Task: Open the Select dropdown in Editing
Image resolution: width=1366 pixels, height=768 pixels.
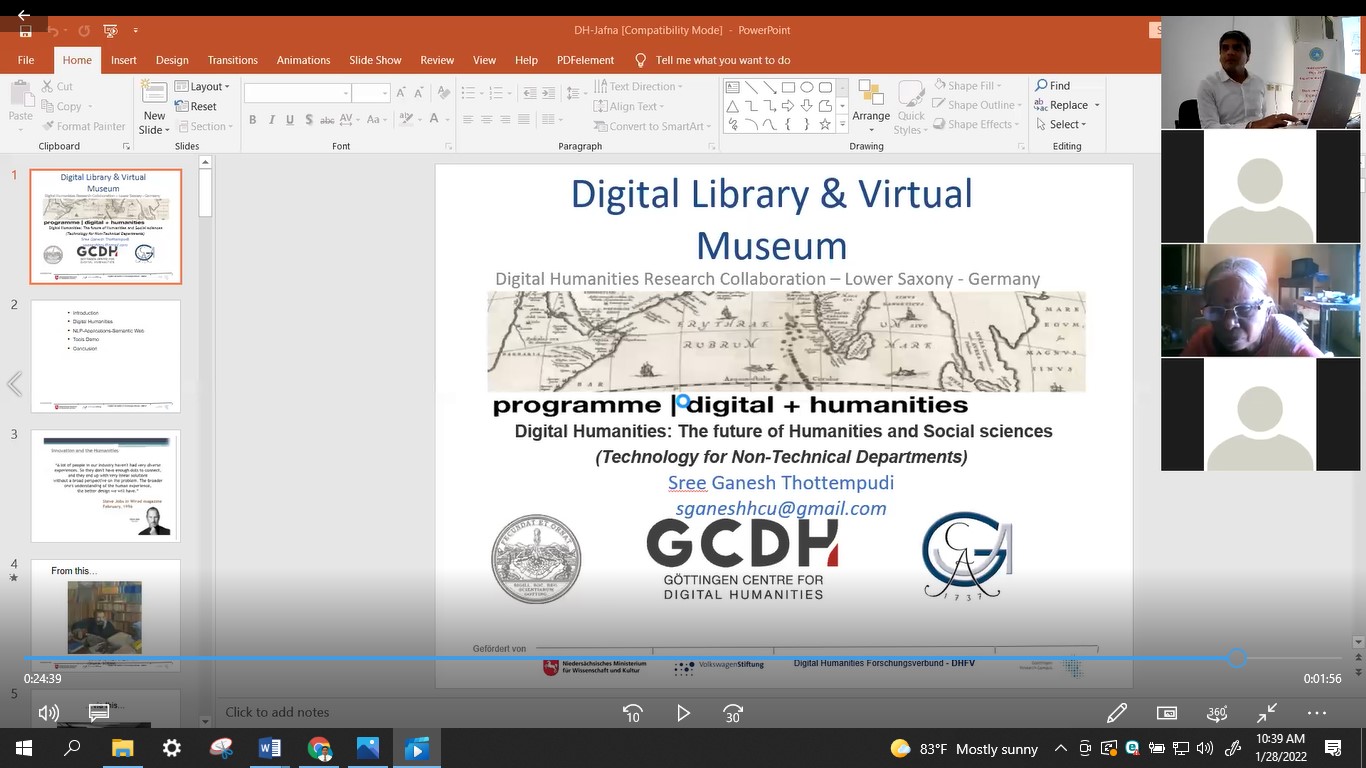Action: (1060, 124)
